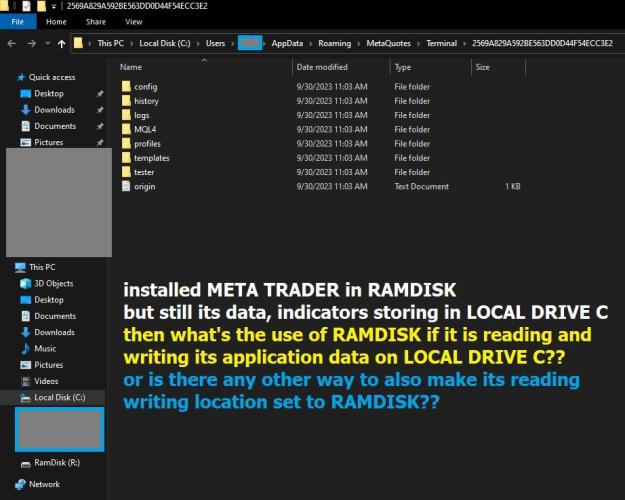Select the logs folder icon
Screen dimensions: 625x500
point(126,115)
